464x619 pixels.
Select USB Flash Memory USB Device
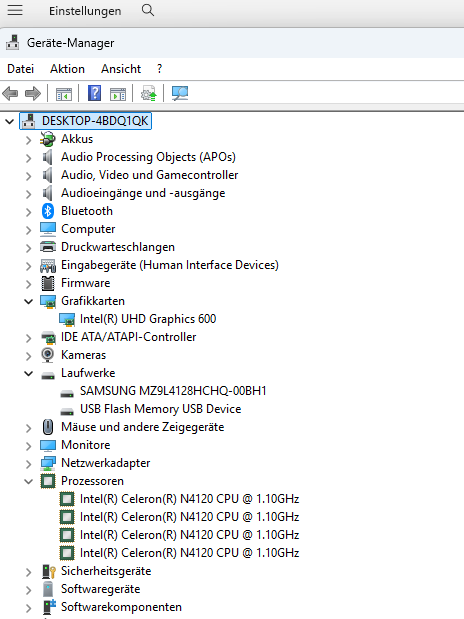point(160,409)
